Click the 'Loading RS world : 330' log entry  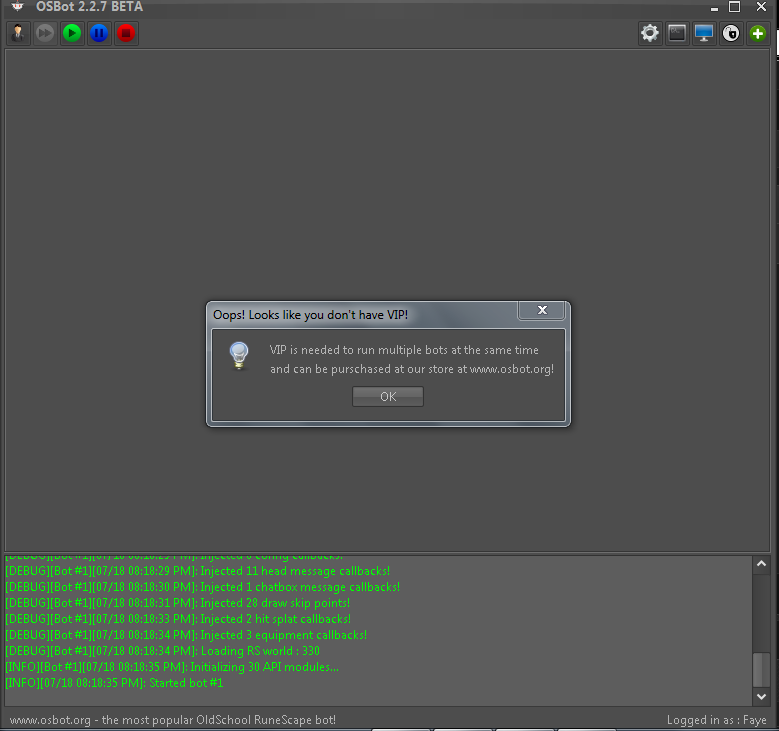(x=162, y=651)
